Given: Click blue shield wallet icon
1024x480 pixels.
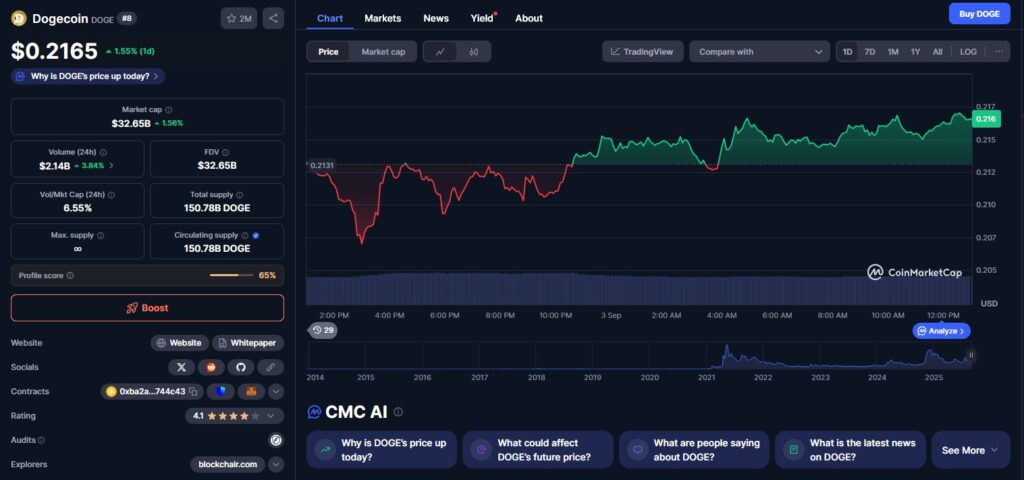Looking at the screenshot, I should 221,391.
